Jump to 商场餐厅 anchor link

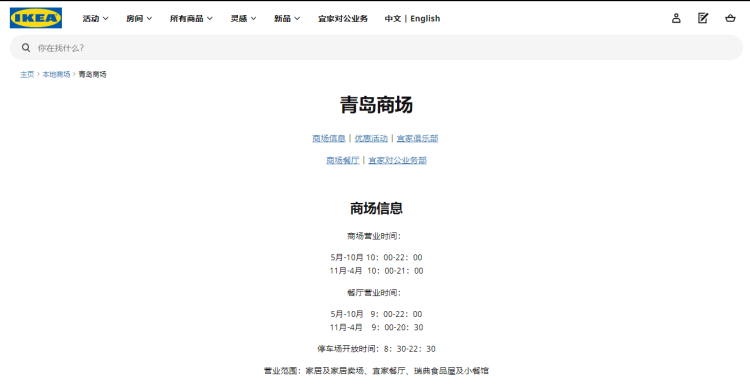(x=342, y=160)
